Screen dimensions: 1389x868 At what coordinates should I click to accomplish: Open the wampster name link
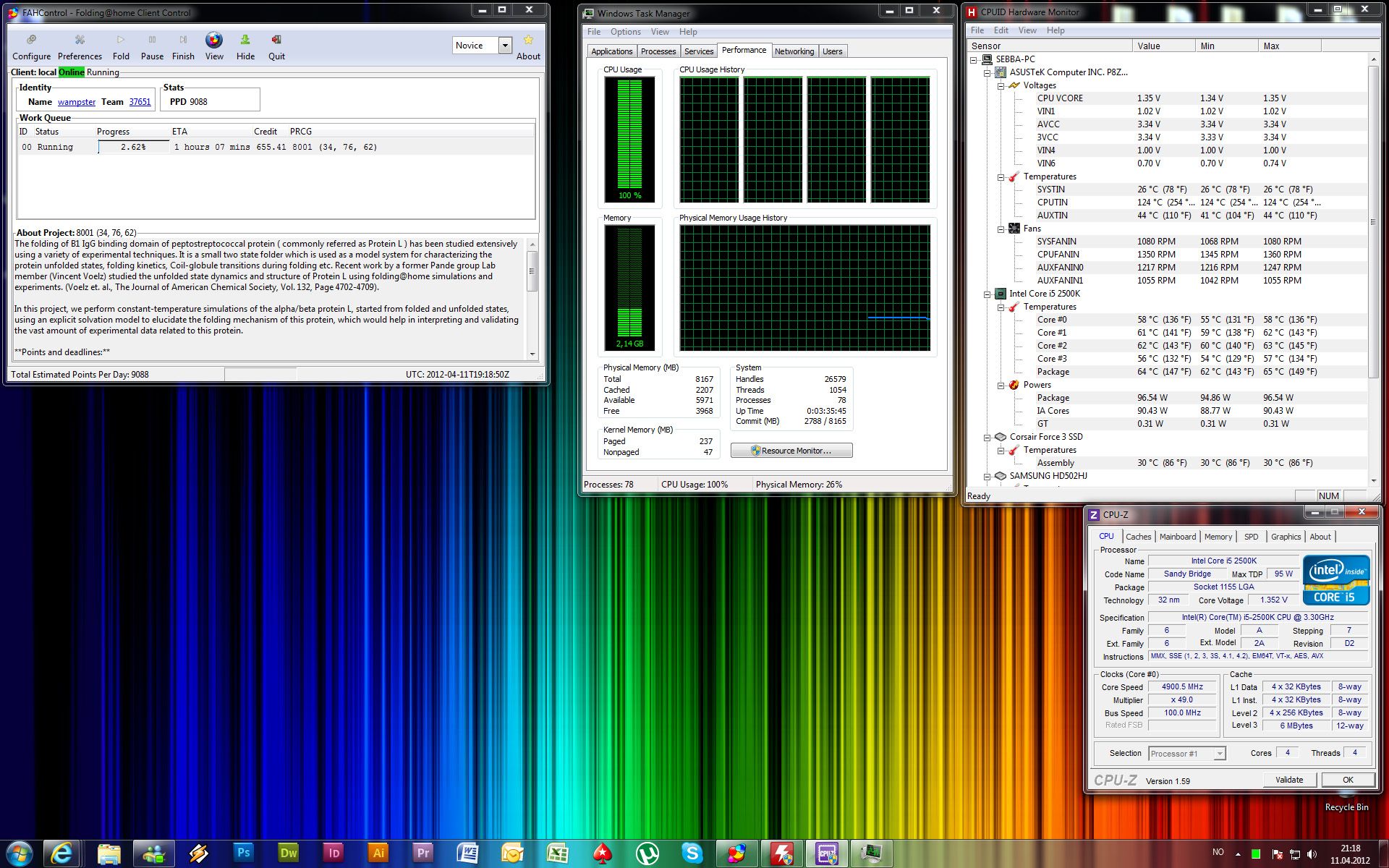tap(77, 102)
